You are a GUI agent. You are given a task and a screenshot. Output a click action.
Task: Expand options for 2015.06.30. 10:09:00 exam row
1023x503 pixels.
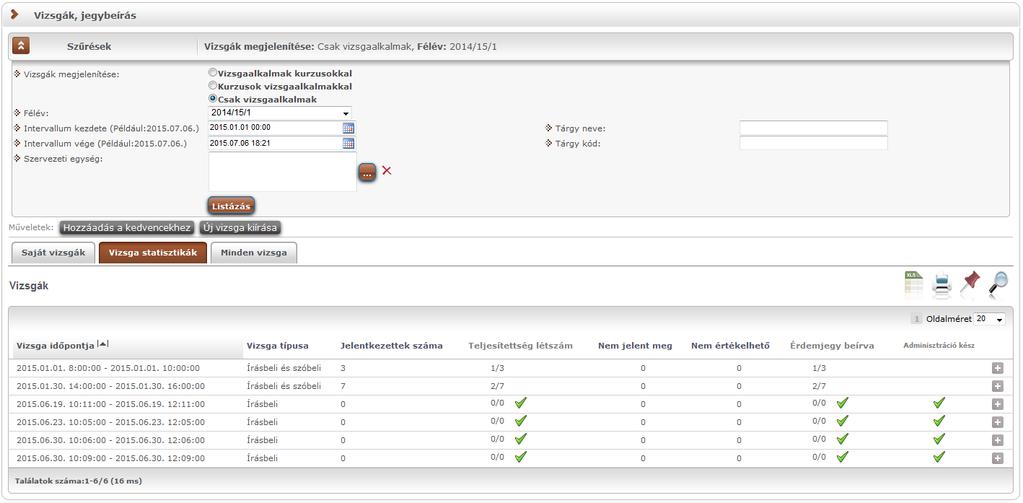pyautogui.click(x=997, y=459)
